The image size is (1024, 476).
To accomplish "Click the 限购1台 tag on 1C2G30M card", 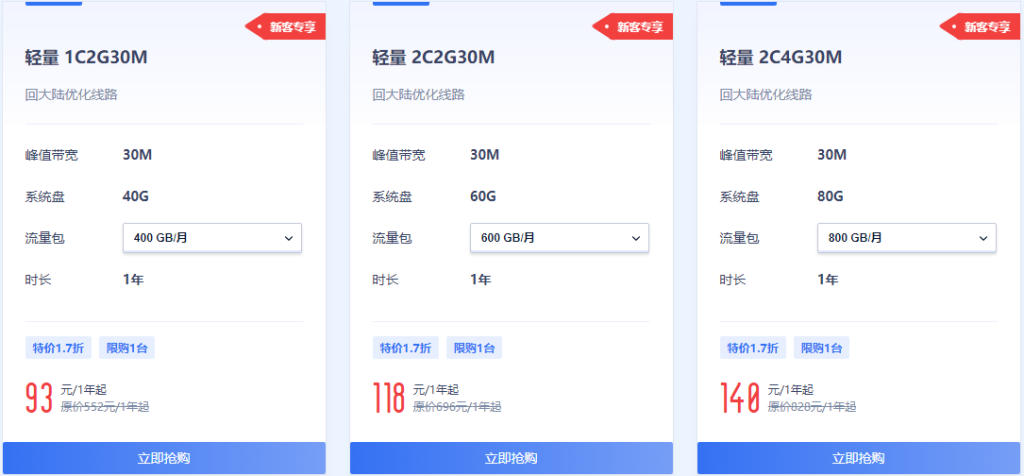I will click(127, 348).
